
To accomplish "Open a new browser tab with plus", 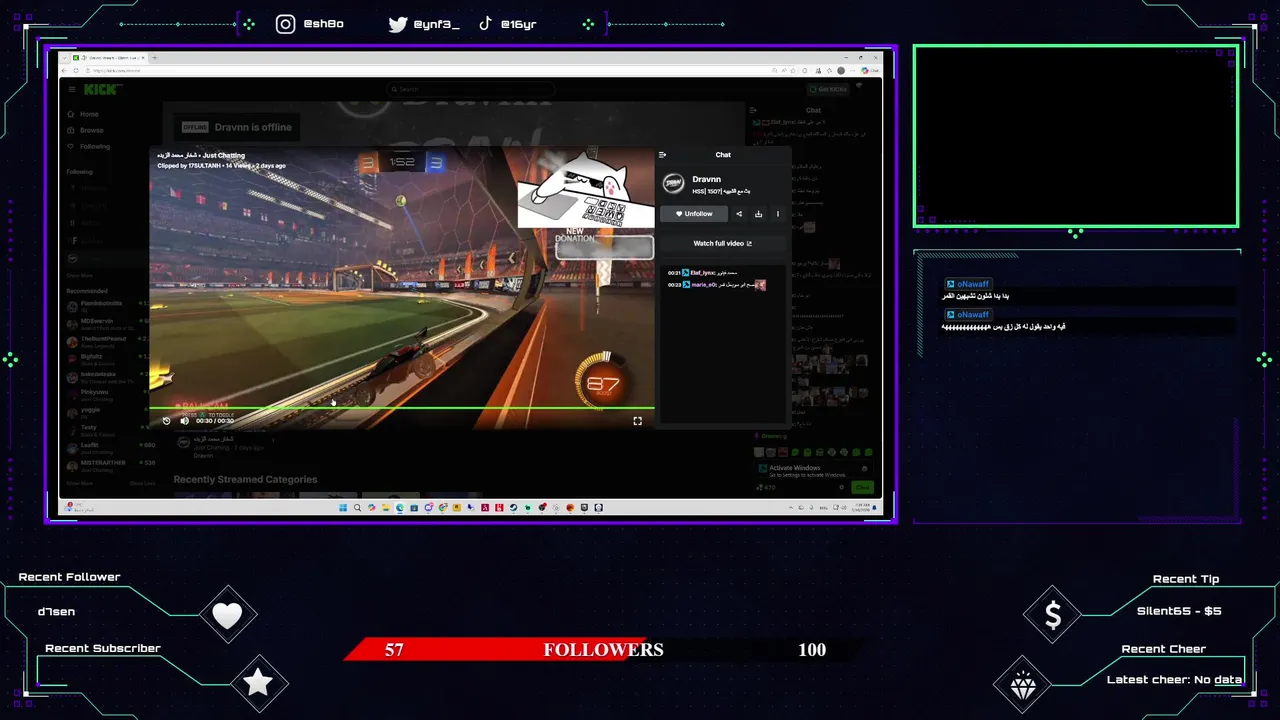I will [154, 58].
